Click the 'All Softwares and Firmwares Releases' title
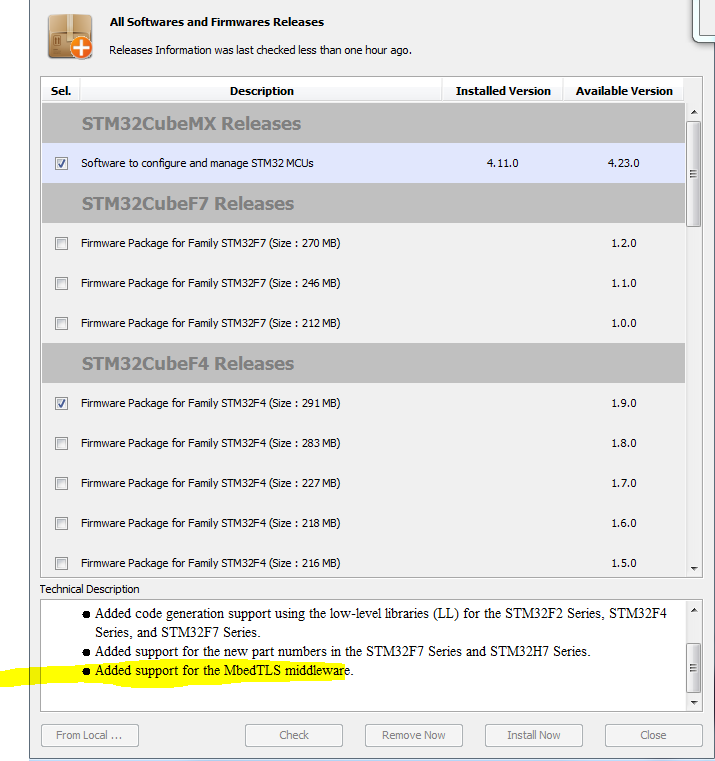The height and width of the screenshot is (761, 715). click(x=216, y=22)
